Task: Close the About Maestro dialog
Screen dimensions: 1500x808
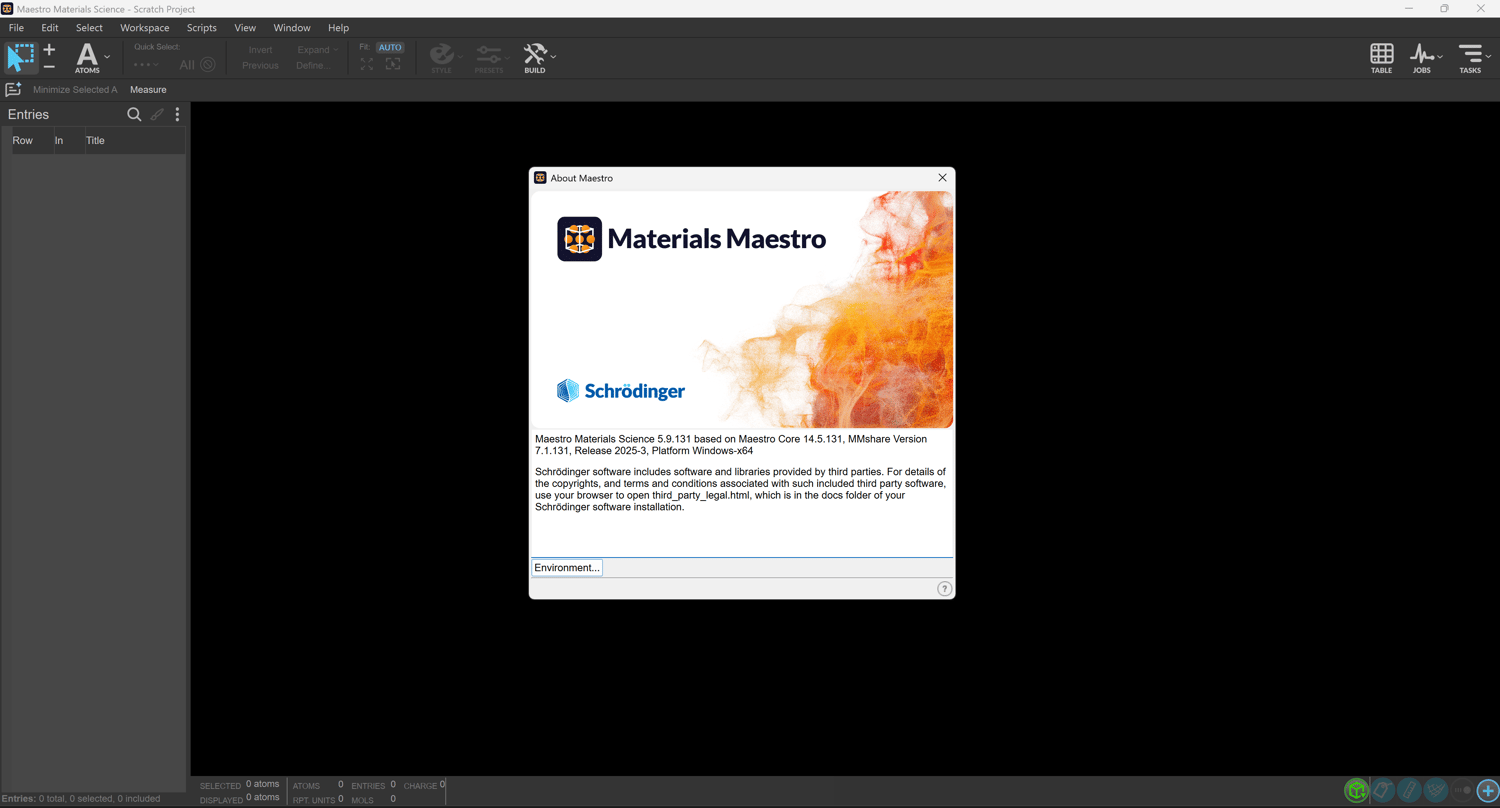Action: tap(942, 178)
